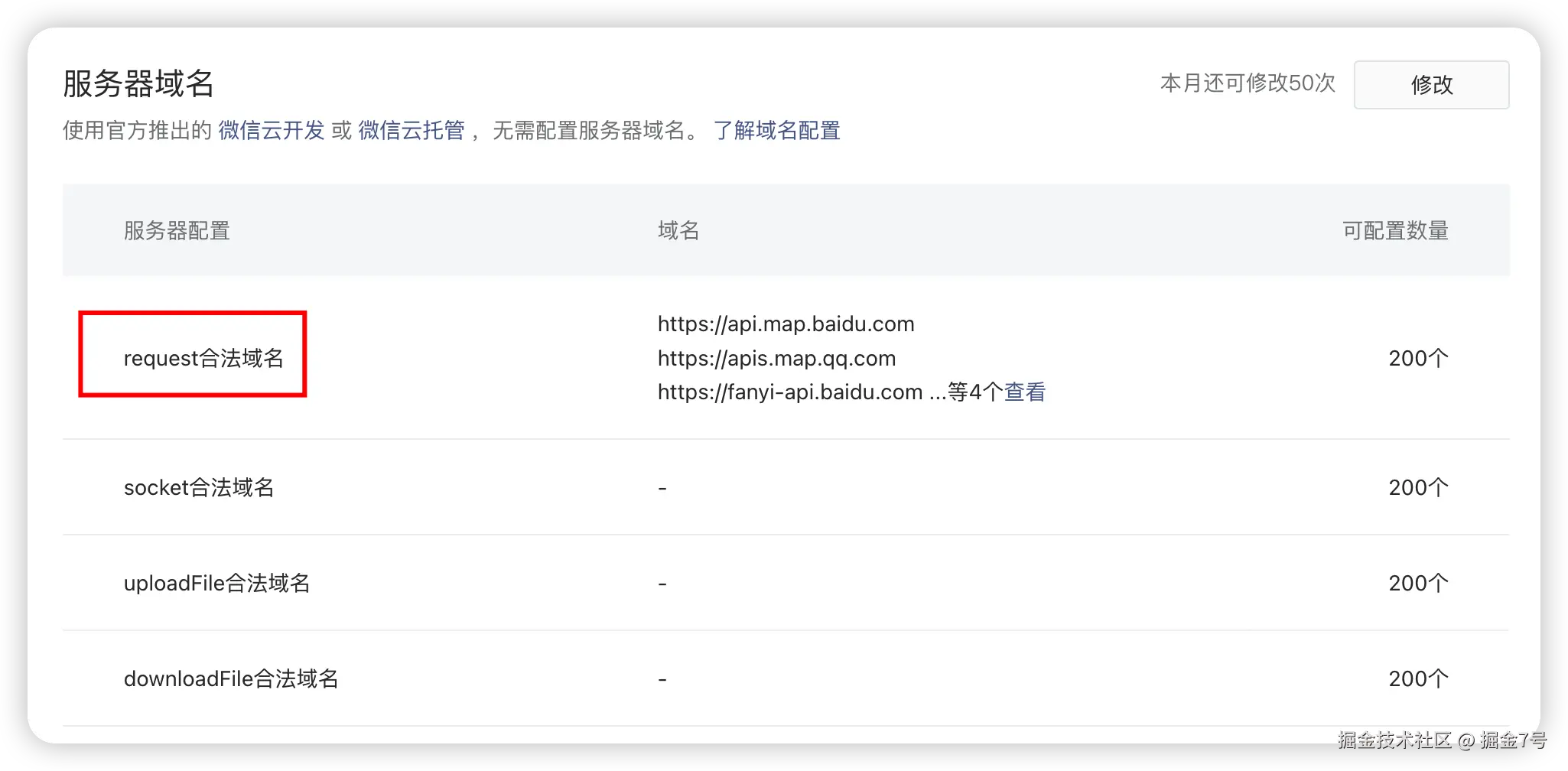Select the request合法域名 row label
Screen dimensions: 1568x771
(203, 358)
